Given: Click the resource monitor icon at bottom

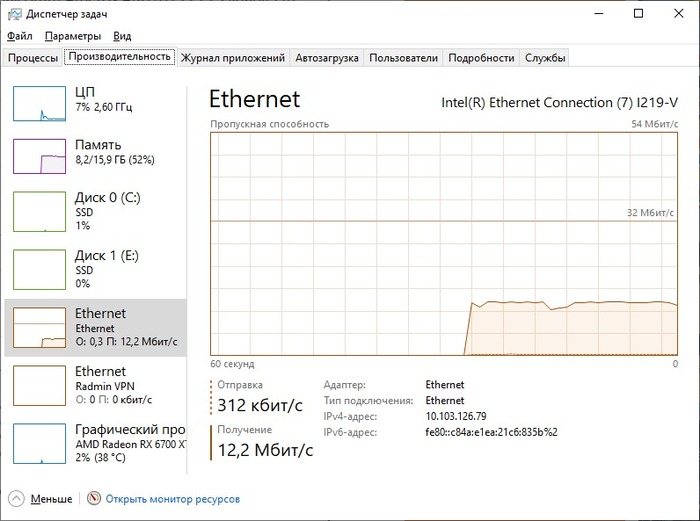Looking at the screenshot, I should (x=94, y=498).
